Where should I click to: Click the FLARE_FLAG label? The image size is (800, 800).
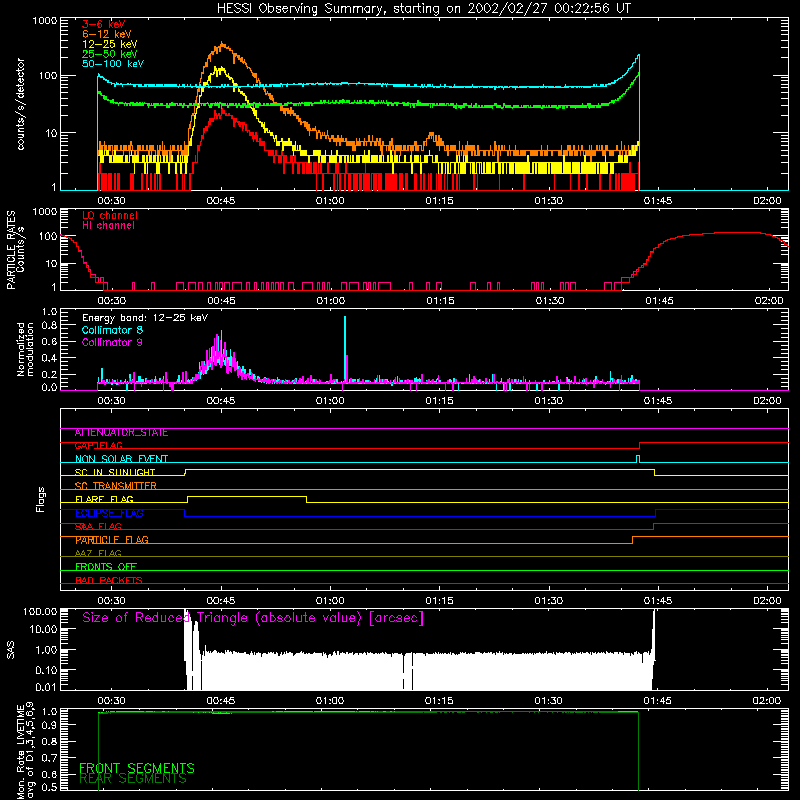104,499
